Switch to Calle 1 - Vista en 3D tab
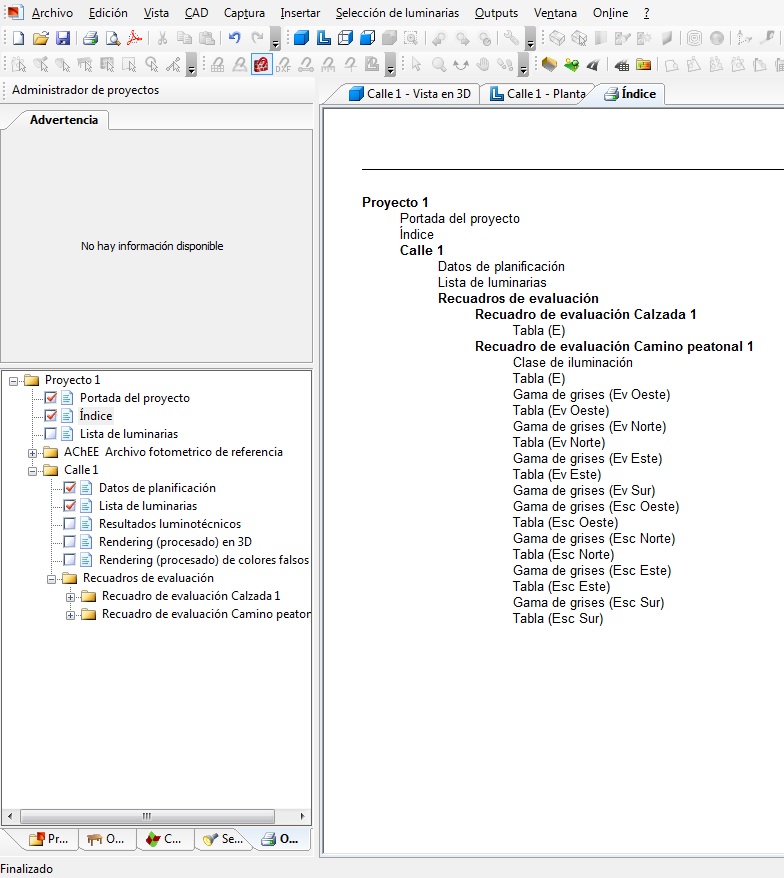This screenshot has height=878, width=784. [408, 94]
